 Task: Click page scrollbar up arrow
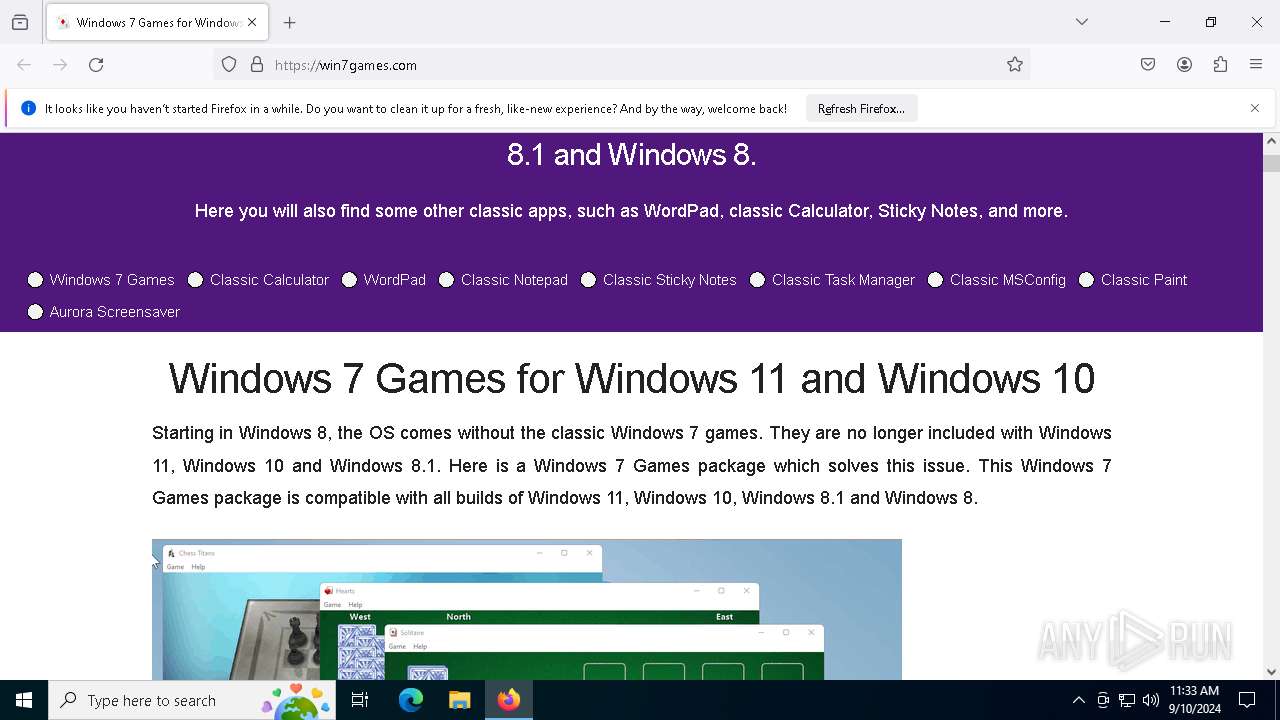click(1271, 141)
